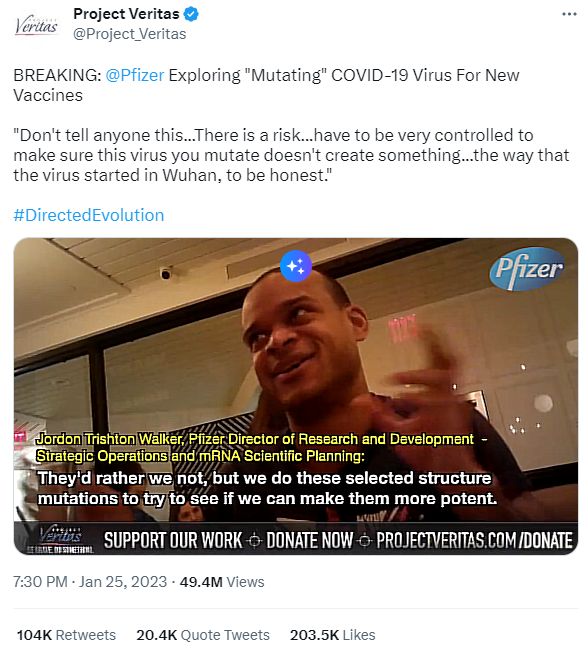View the 49.4M Views count

point(222,582)
